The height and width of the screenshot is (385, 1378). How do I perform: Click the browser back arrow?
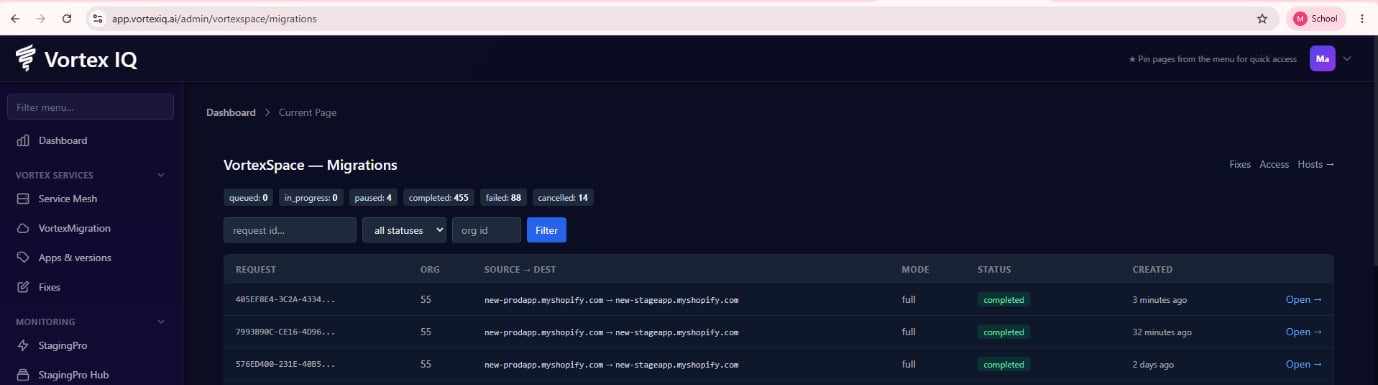pos(15,18)
